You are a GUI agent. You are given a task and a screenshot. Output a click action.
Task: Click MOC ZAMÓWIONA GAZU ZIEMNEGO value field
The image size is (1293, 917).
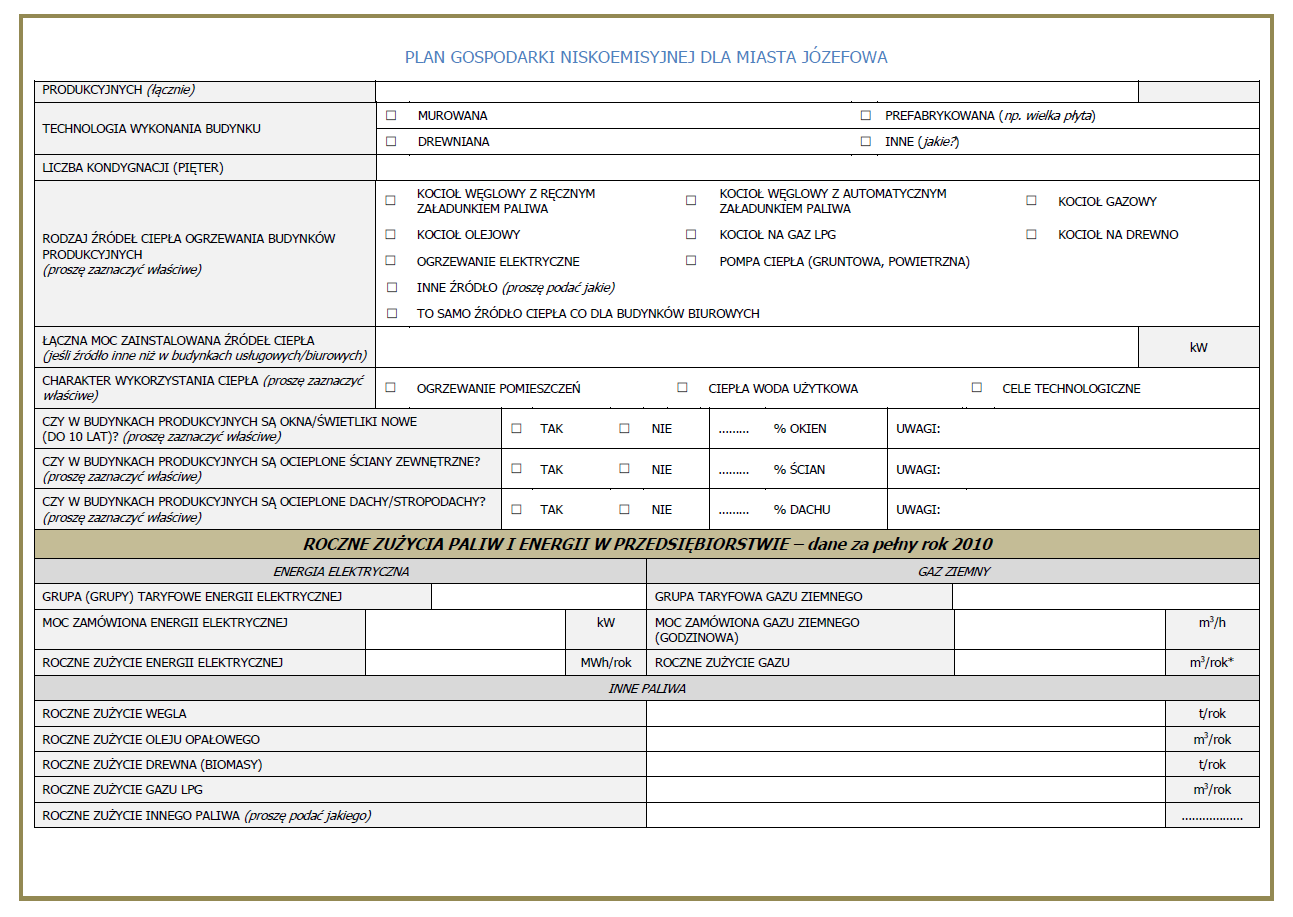(x=1061, y=629)
